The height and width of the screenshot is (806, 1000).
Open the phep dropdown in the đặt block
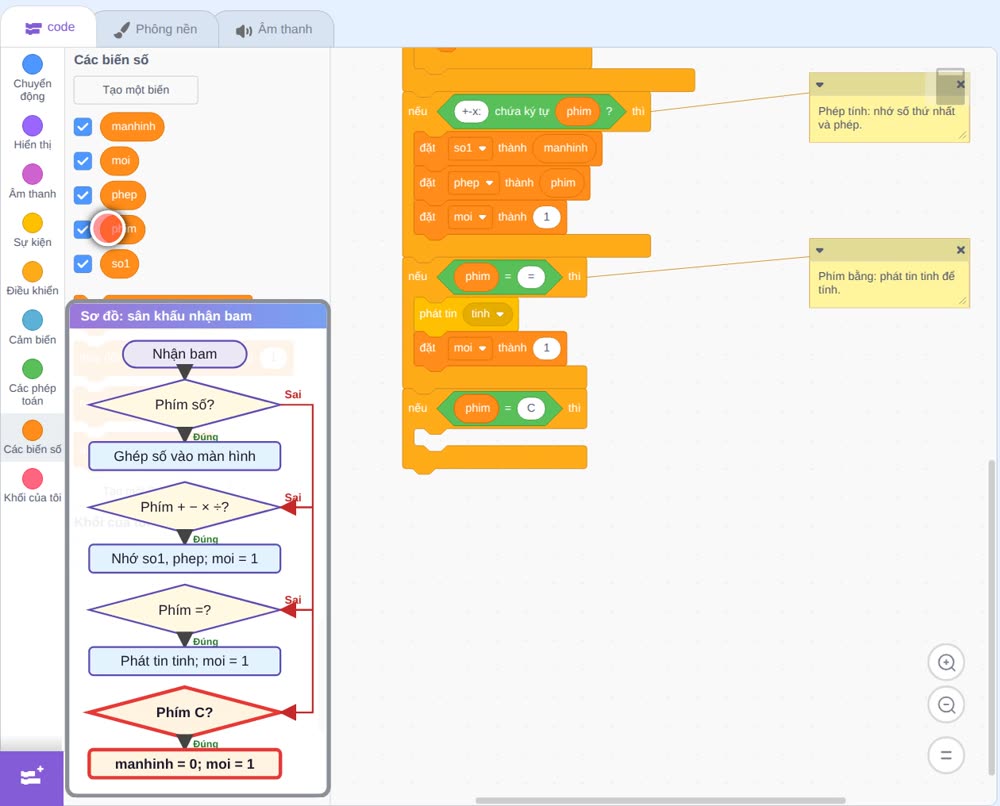click(x=473, y=183)
